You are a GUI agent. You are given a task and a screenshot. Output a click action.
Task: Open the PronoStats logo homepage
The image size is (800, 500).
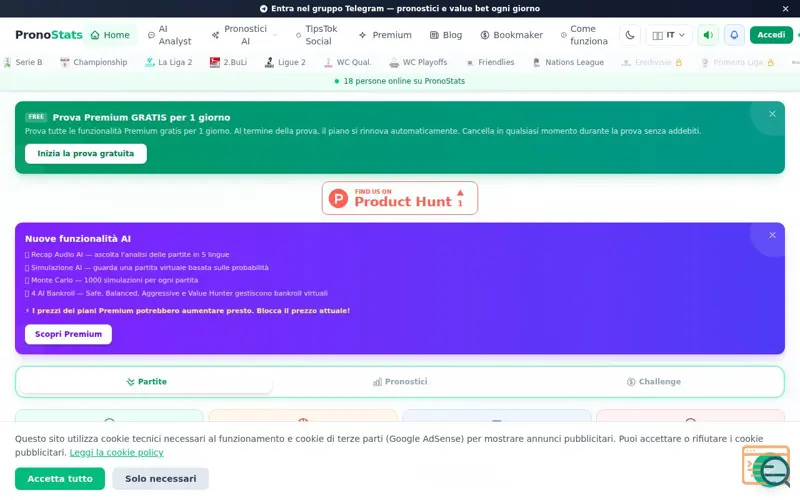click(x=48, y=35)
